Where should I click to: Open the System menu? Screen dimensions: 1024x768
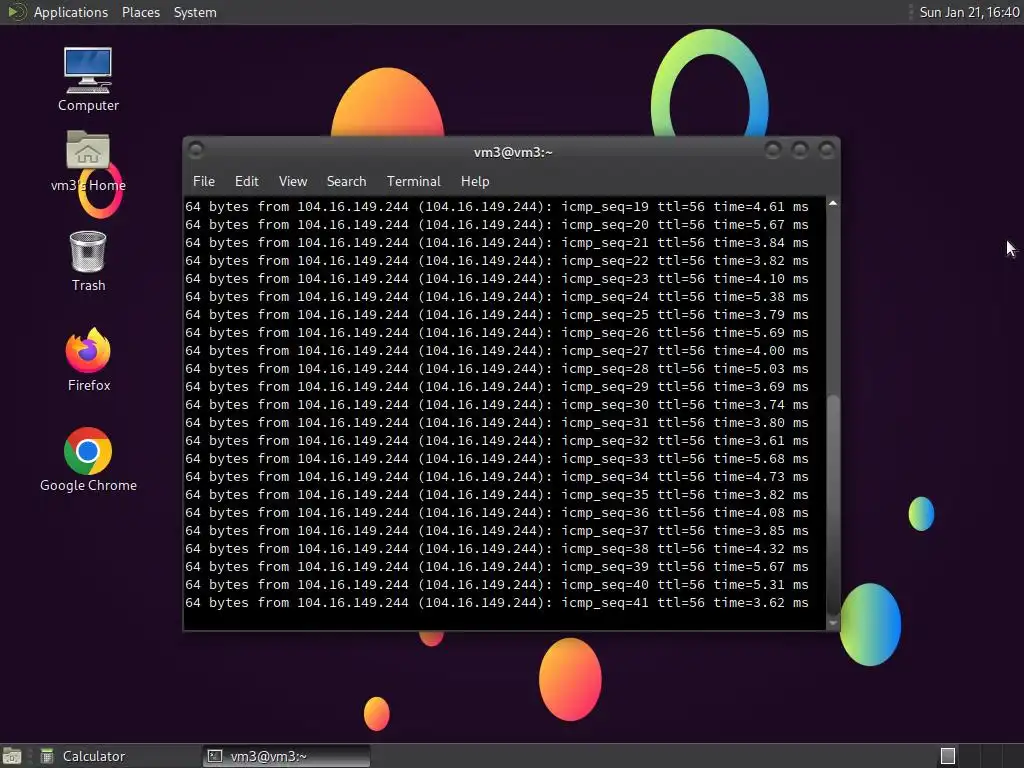click(x=195, y=12)
